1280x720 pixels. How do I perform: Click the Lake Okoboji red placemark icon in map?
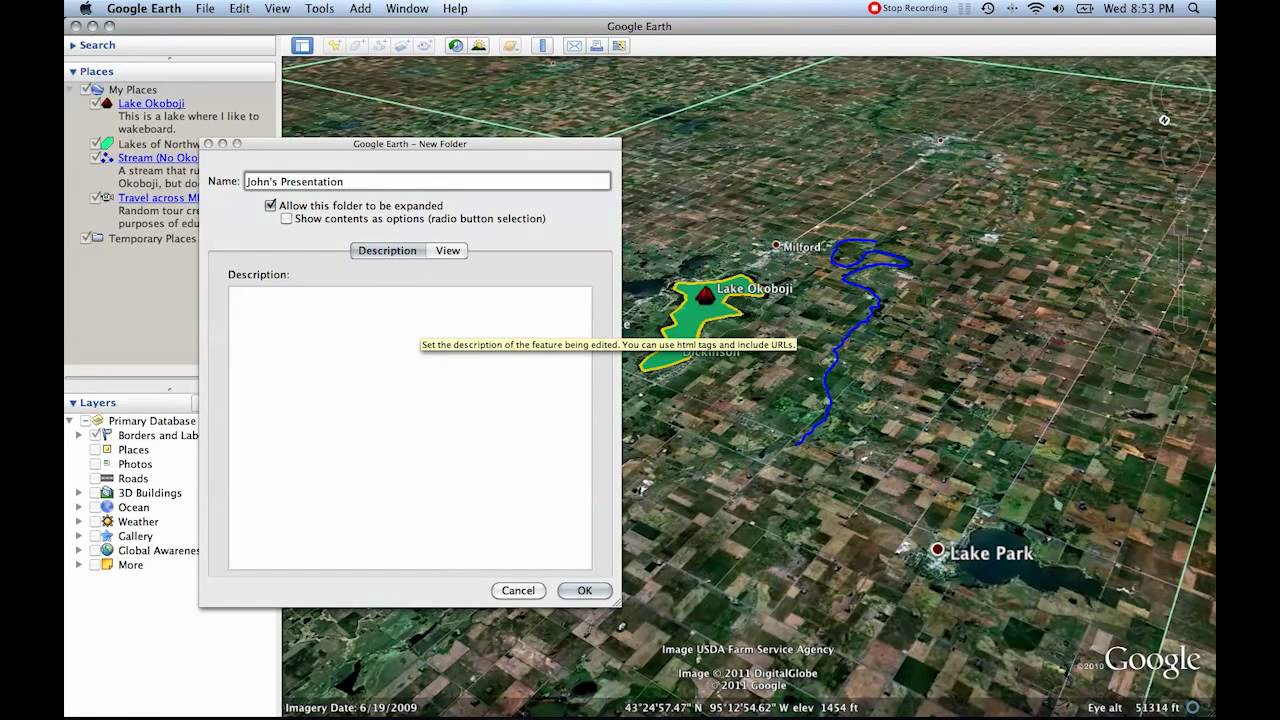705,294
